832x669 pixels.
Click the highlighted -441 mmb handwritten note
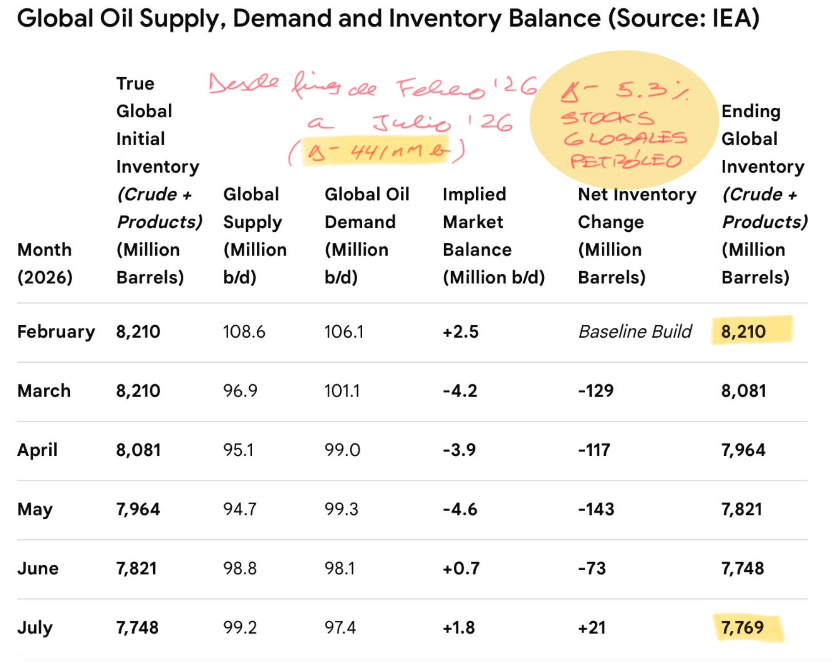[x=378, y=152]
